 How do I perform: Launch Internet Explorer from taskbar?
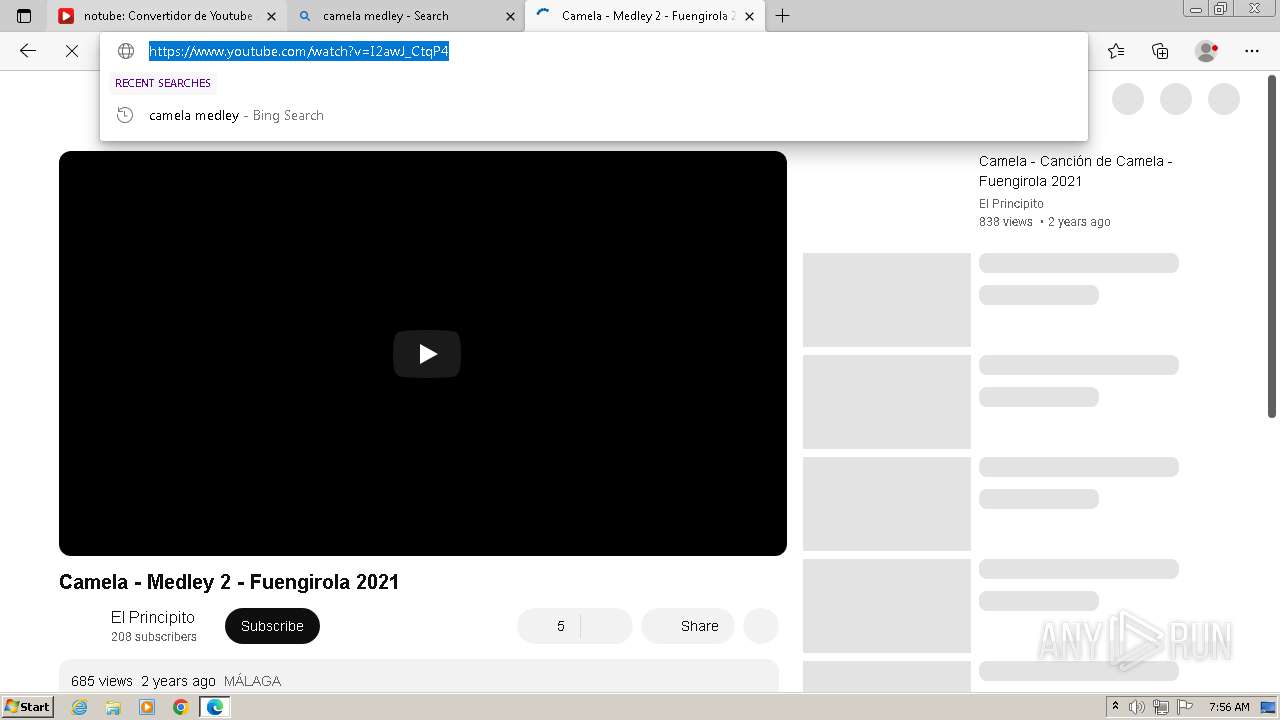pos(80,707)
